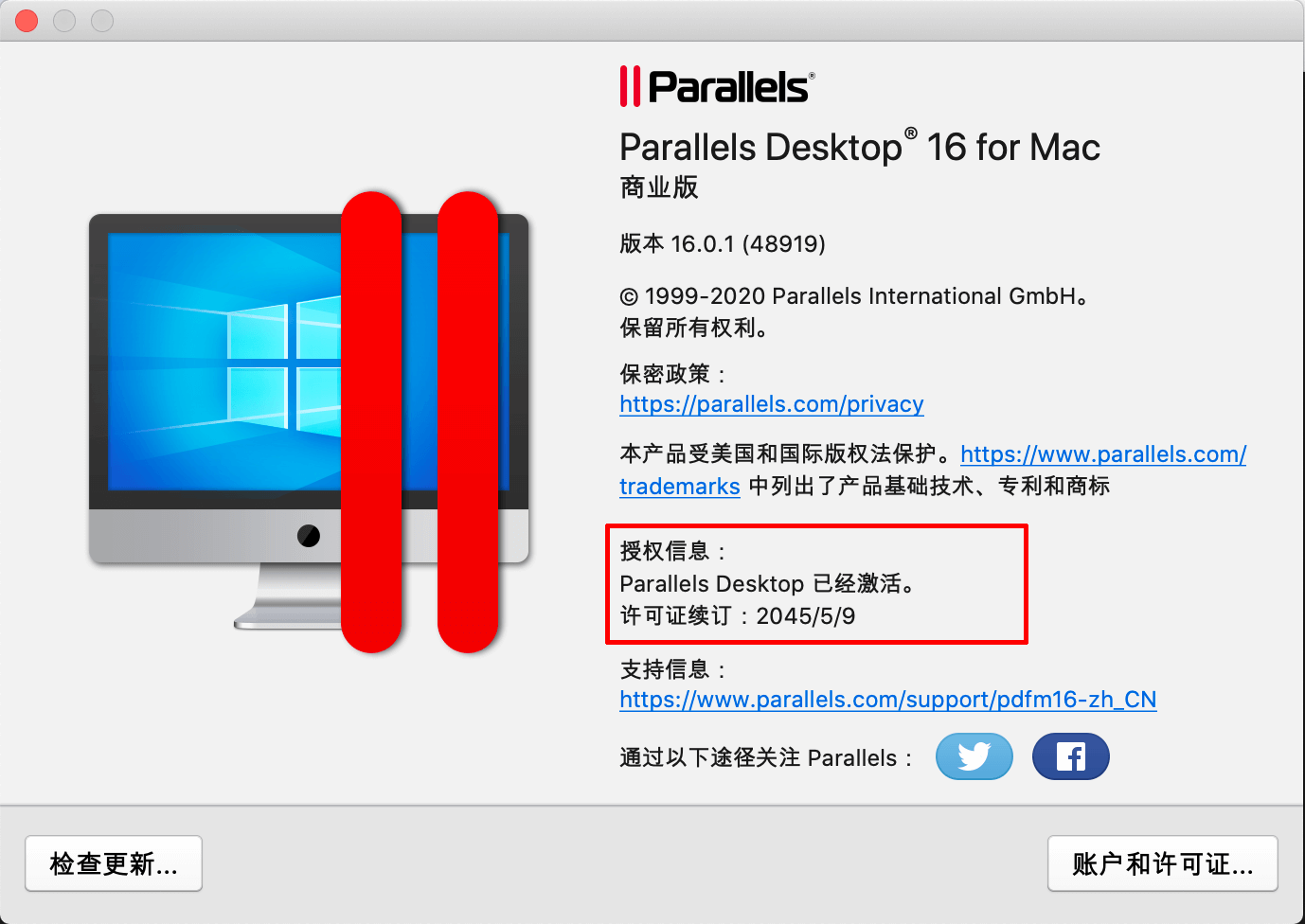
Task: Click the red parallel bars graphic
Action: pyautogui.click(x=420, y=422)
